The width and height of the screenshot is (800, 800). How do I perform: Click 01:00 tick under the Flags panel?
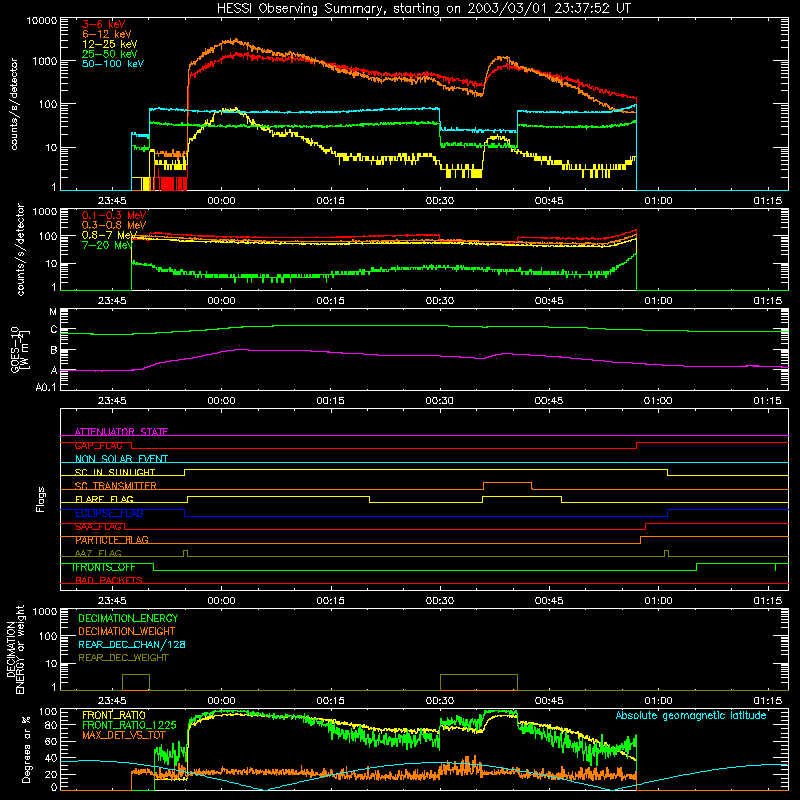coord(658,601)
